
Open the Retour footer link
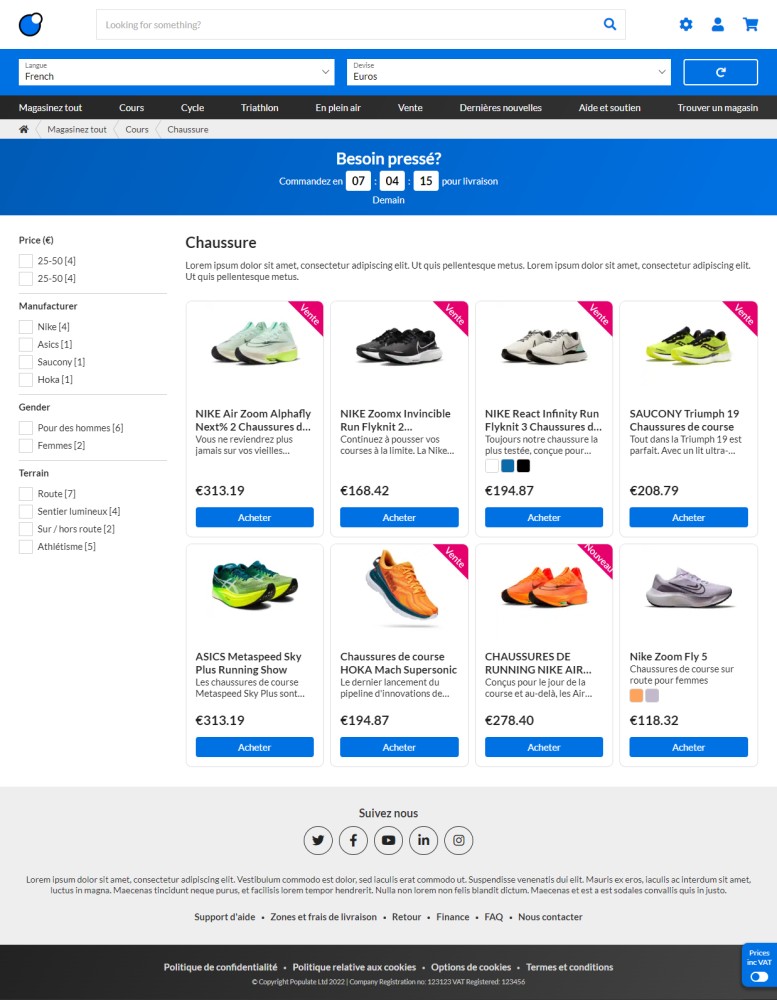click(406, 916)
